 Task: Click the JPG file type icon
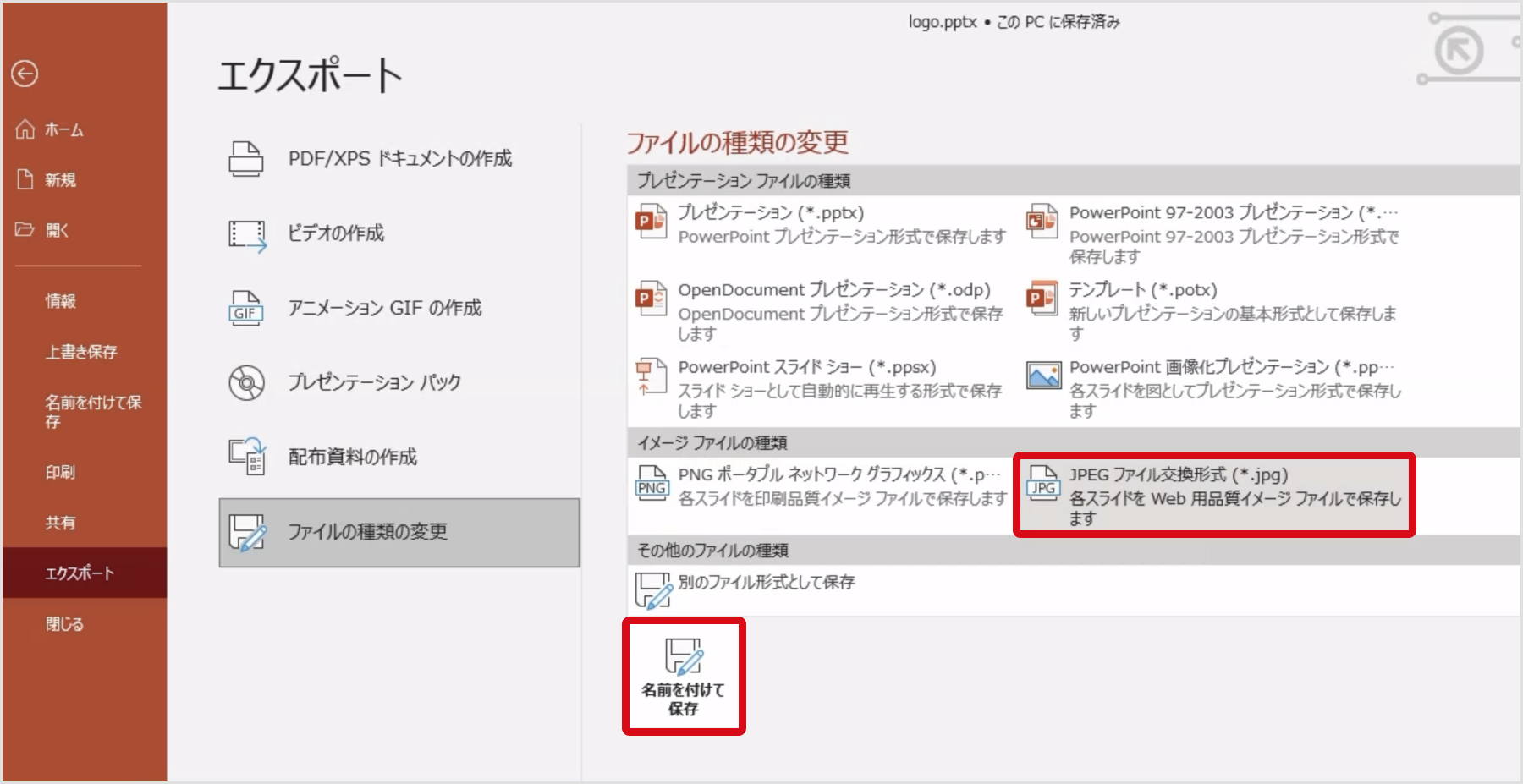tap(1042, 484)
